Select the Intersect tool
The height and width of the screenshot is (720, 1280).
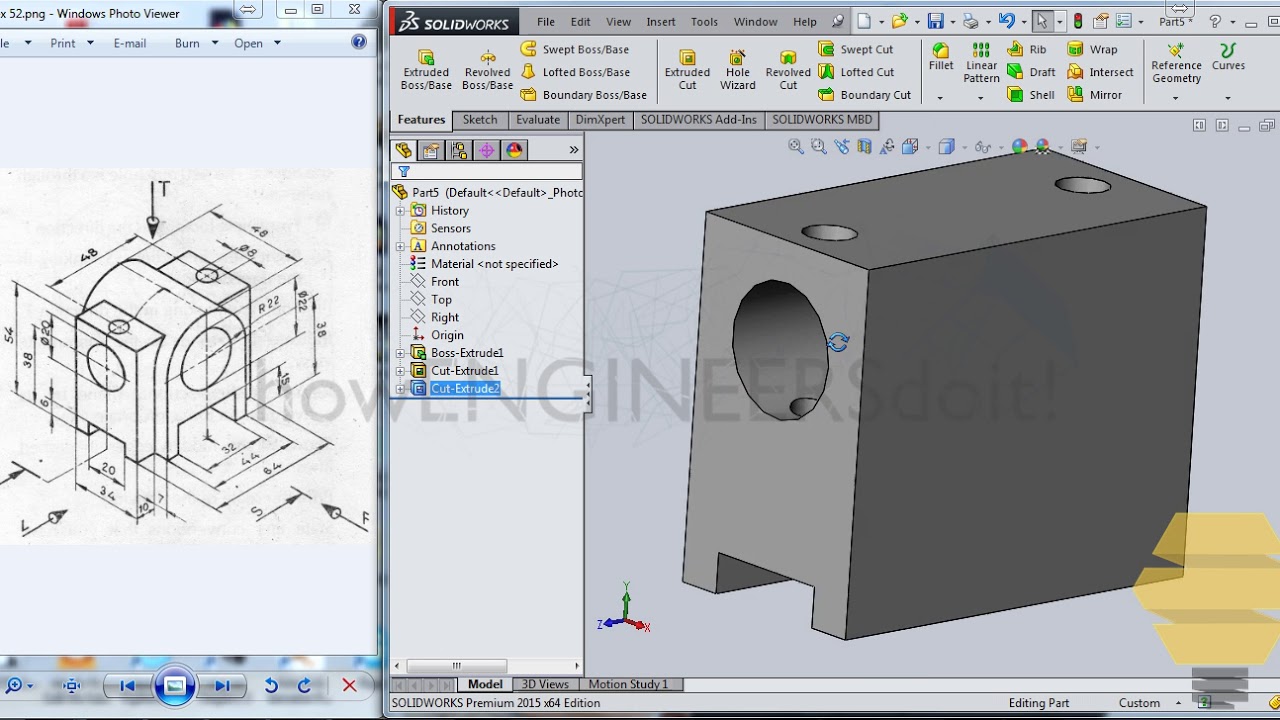(1100, 72)
